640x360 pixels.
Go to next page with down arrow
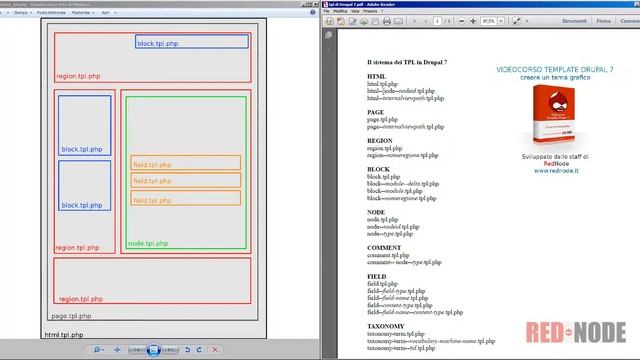(426, 21)
